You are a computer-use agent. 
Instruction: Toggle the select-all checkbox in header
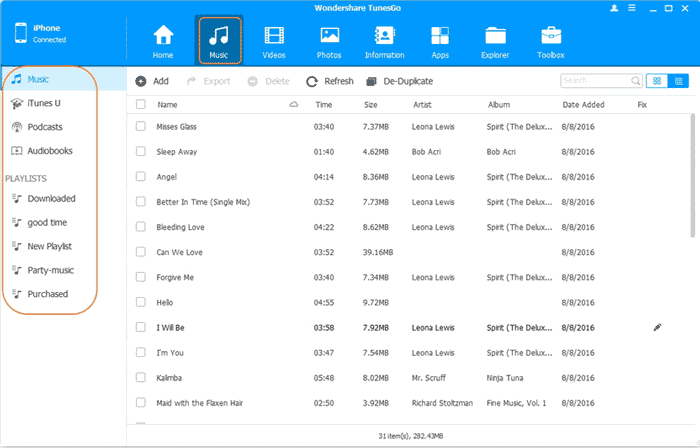[141, 104]
